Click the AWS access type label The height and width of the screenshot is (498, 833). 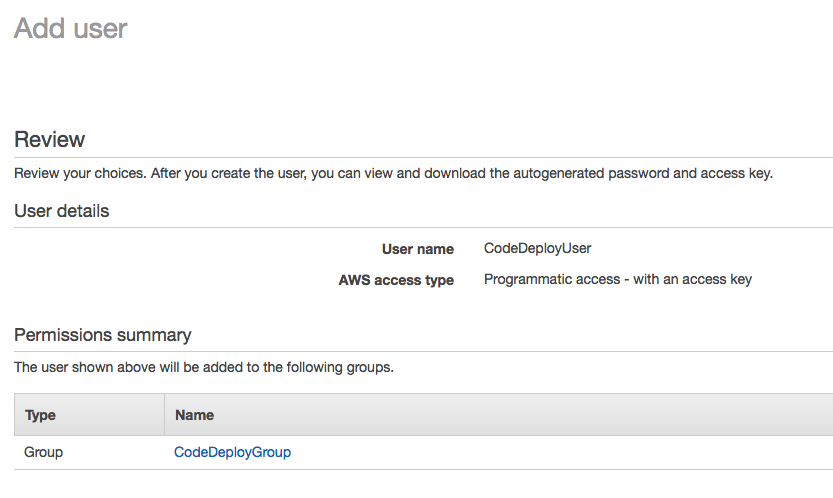396,280
